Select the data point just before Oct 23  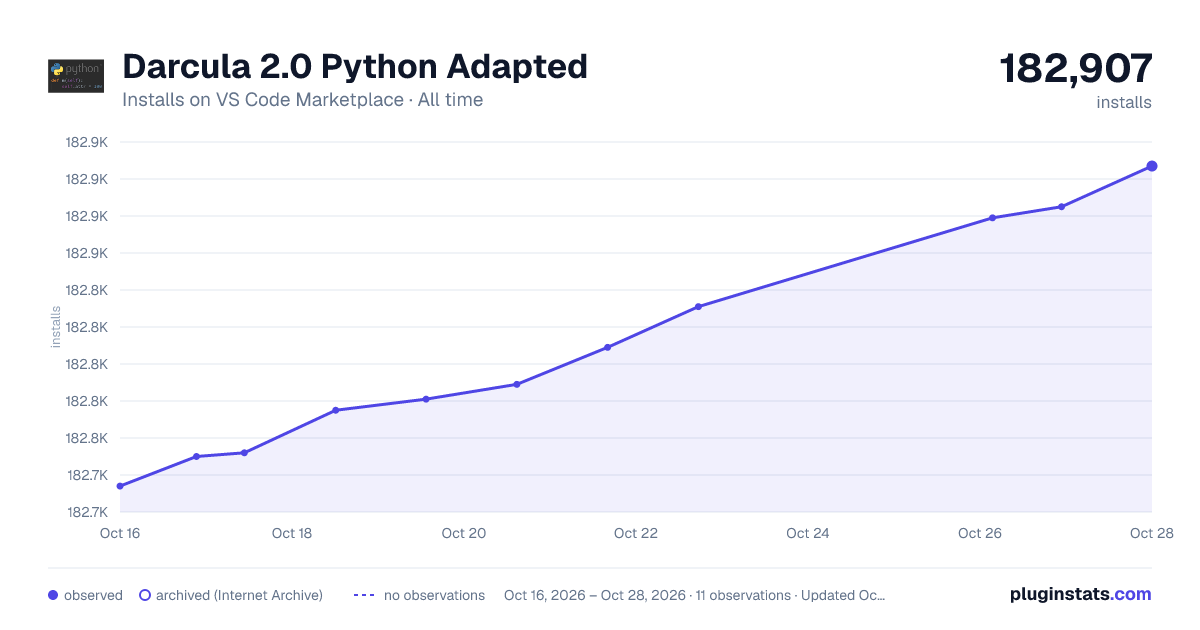698,307
